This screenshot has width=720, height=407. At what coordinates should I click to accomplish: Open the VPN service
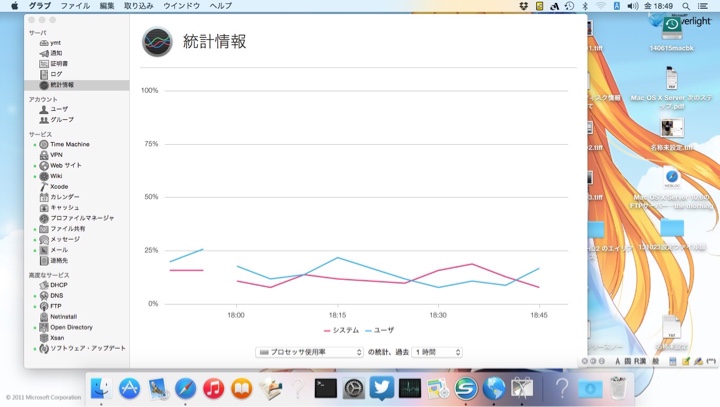(x=51, y=155)
